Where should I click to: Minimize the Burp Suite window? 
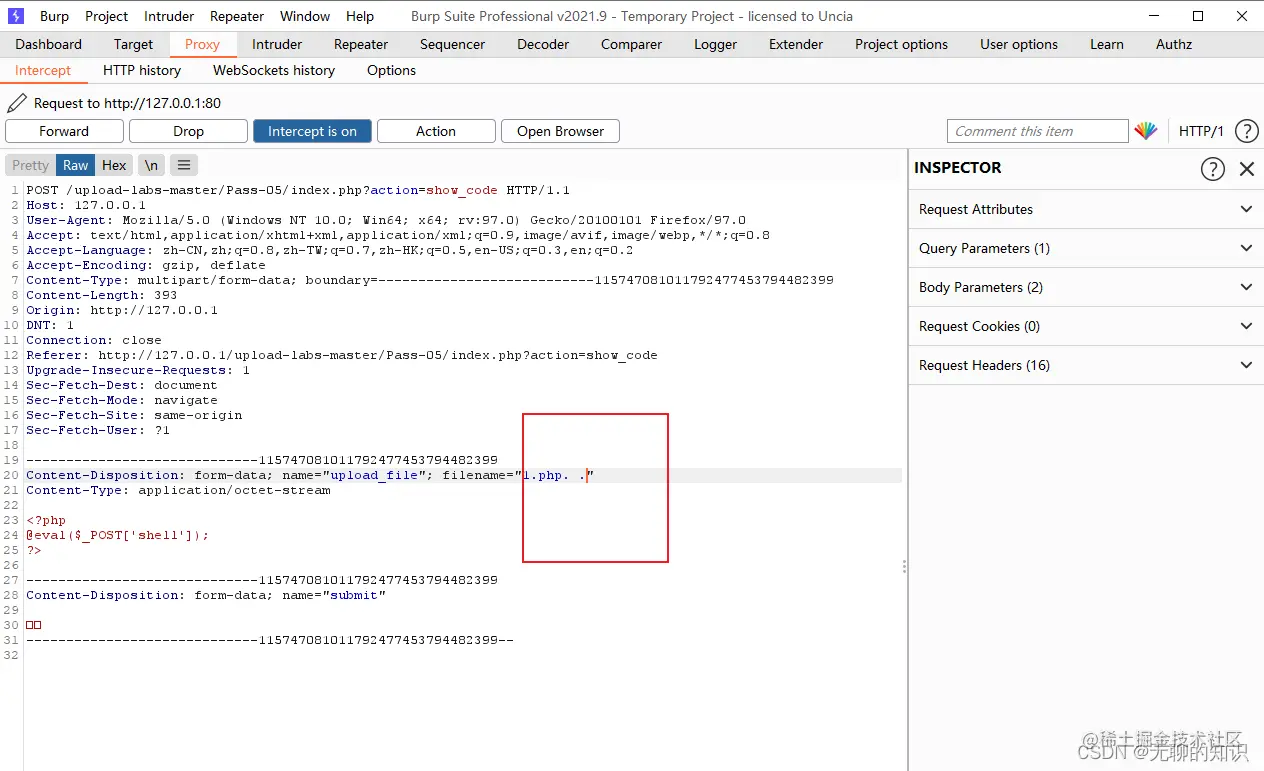pyautogui.click(x=1152, y=16)
